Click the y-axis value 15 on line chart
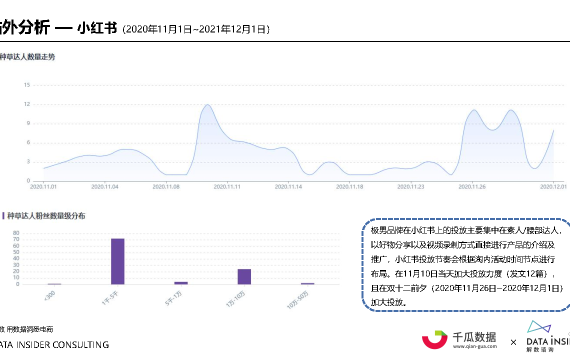Viewport: 570px width, 360px height. click(x=27, y=85)
